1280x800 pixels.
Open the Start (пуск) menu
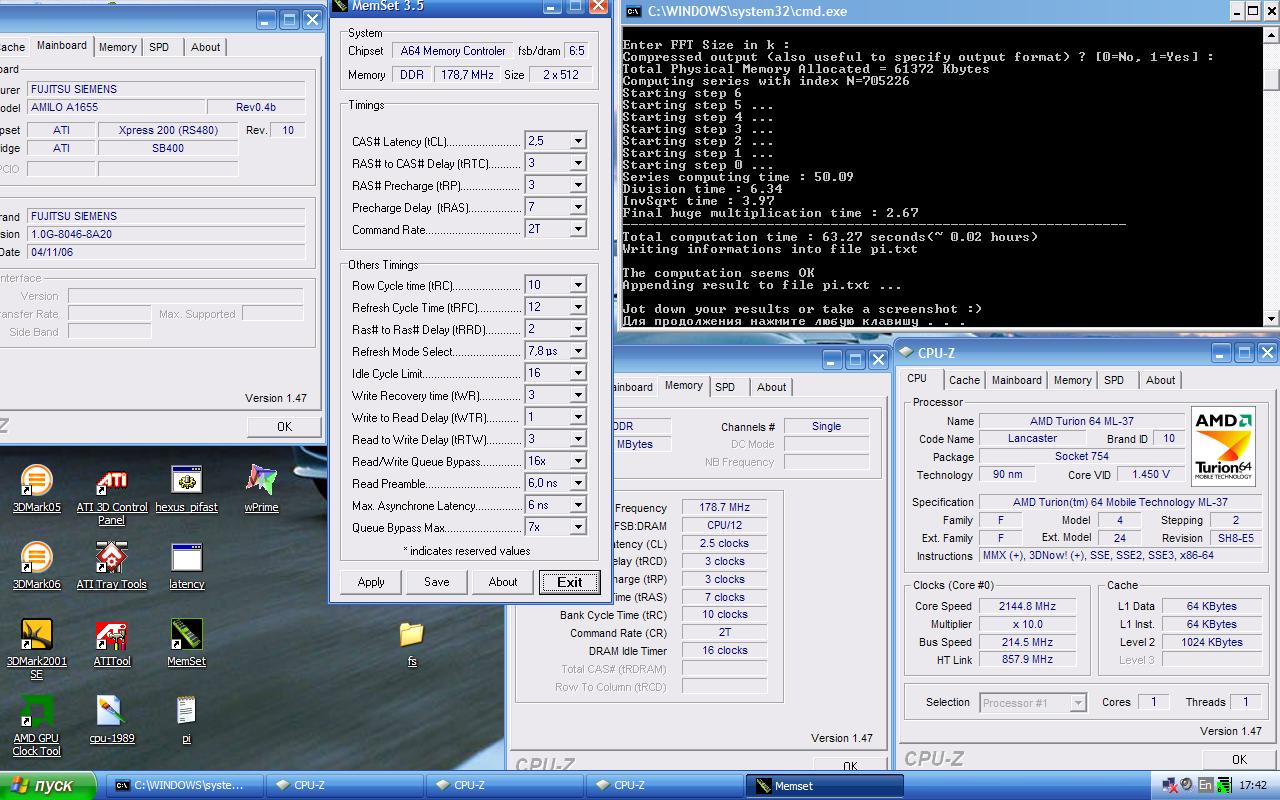pyautogui.click(x=48, y=786)
